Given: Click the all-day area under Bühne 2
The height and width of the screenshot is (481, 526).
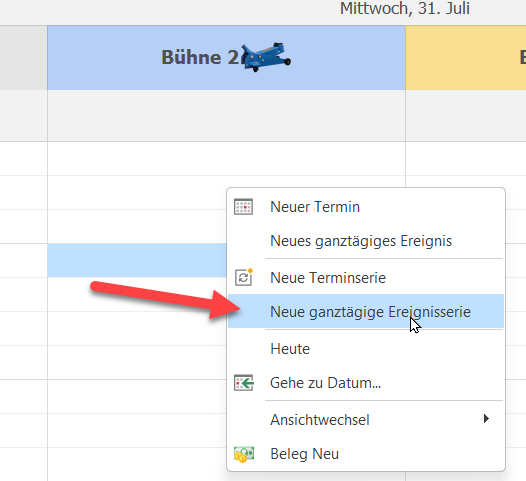Looking at the screenshot, I should [226, 115].
